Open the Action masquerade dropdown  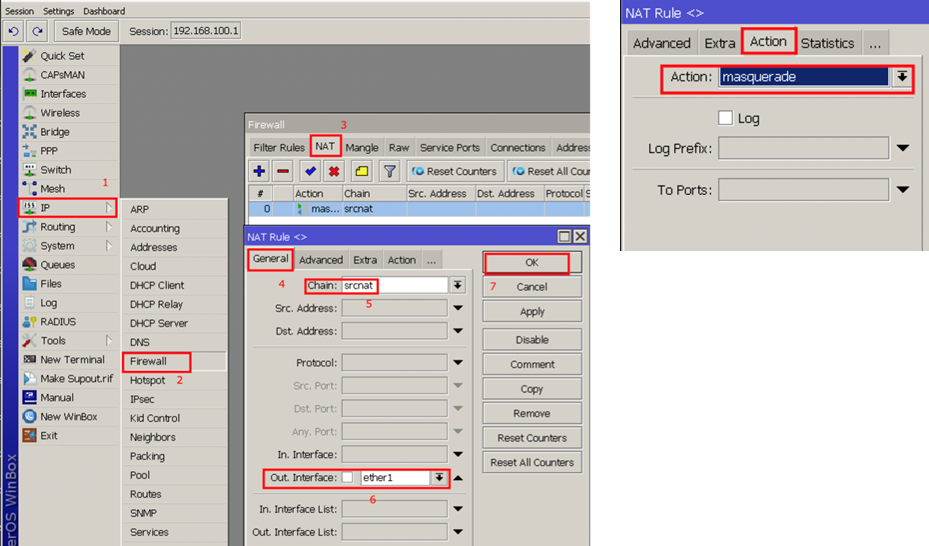click(x=902, y=77)
